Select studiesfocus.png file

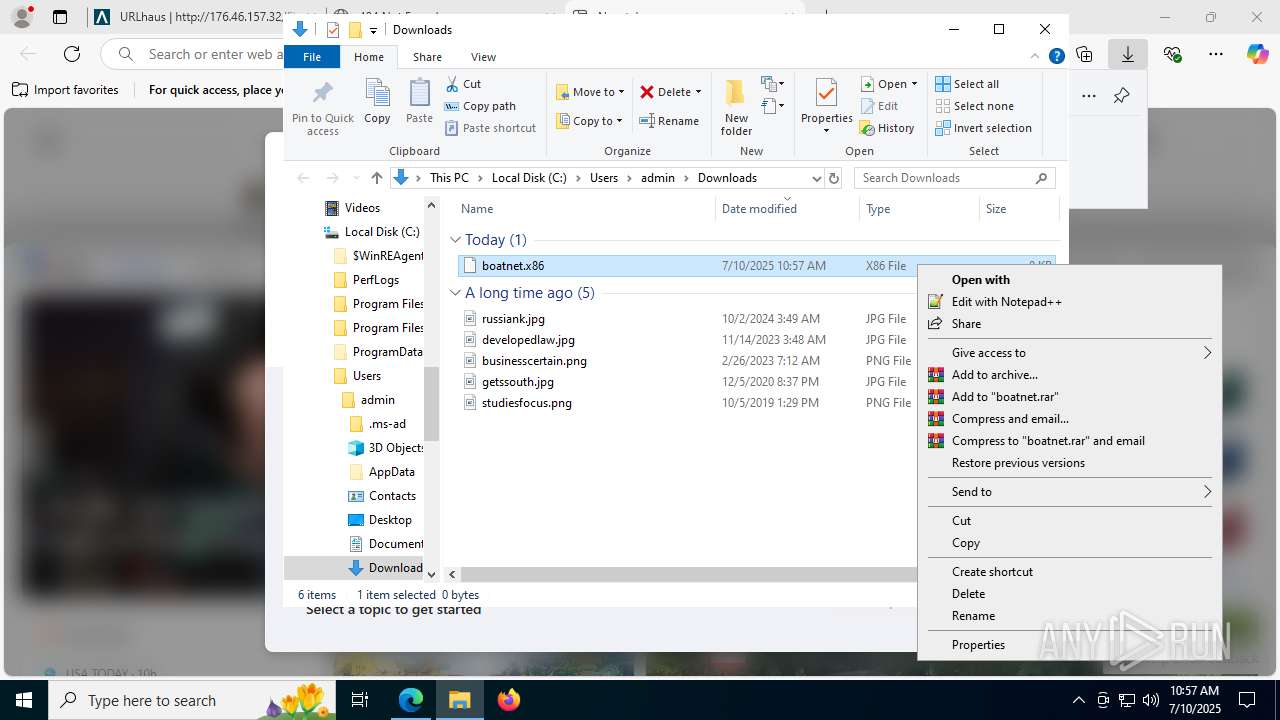pyautogui.click(x=526, y=403)
